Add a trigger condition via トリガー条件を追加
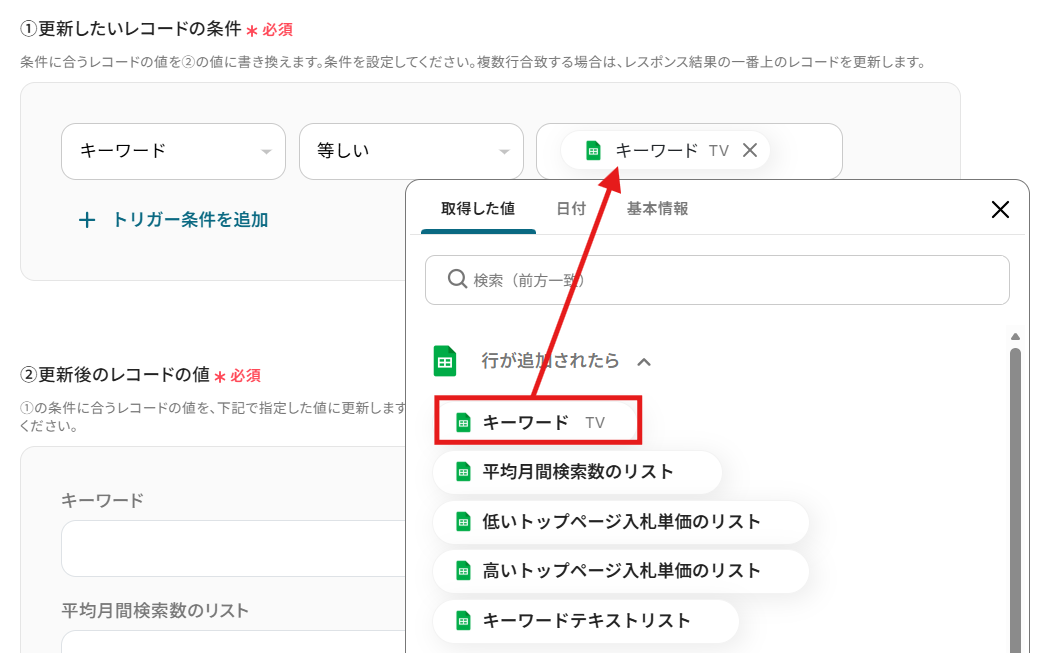 (189, 220)
